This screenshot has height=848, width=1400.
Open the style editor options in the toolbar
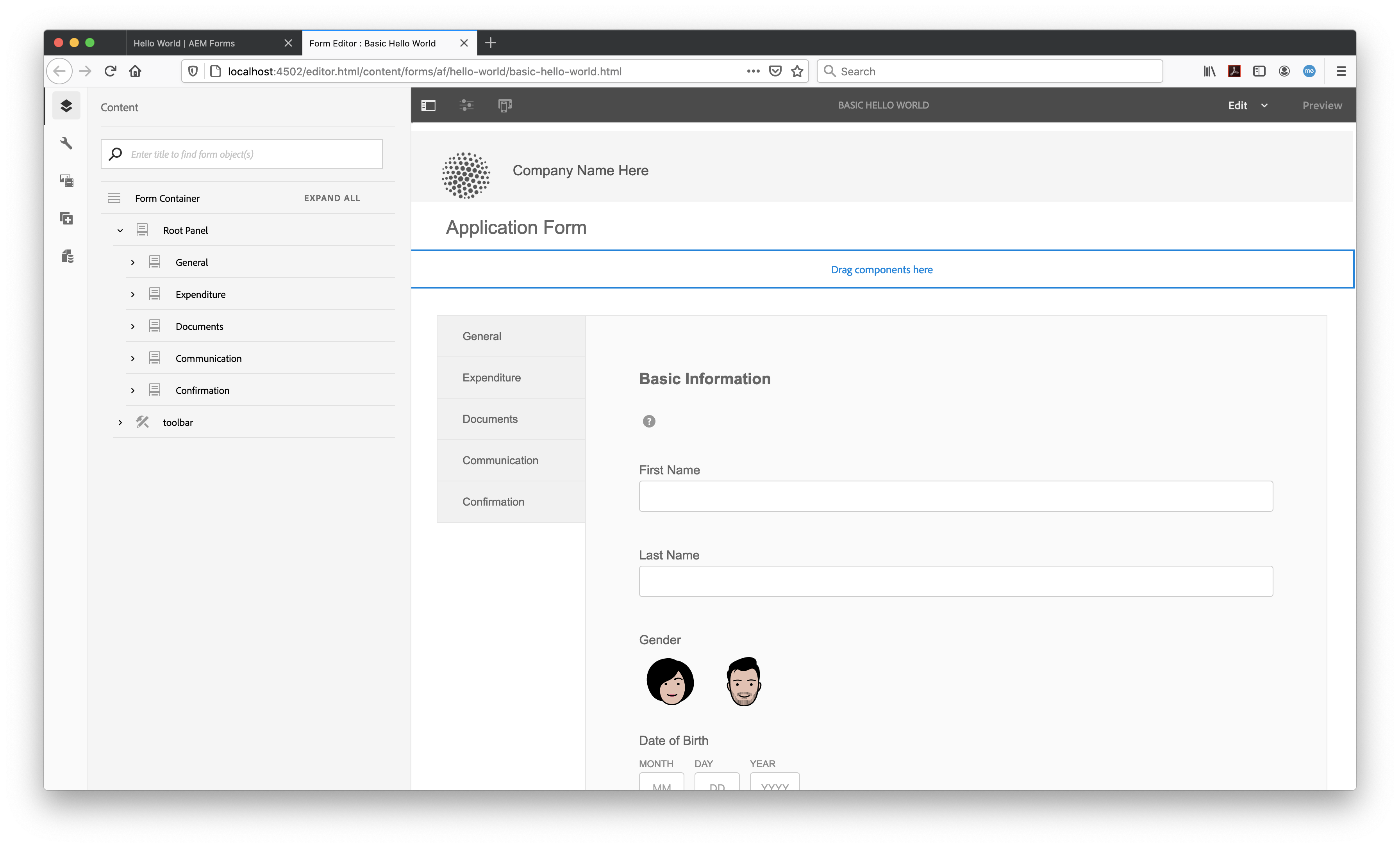(466, 105)
